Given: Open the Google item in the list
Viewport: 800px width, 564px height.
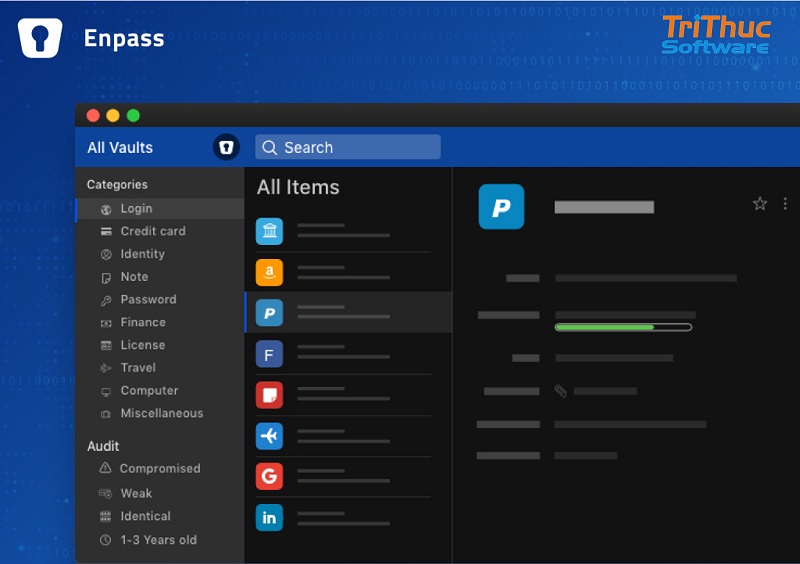Looking at the screenshot, I should 348,476.
